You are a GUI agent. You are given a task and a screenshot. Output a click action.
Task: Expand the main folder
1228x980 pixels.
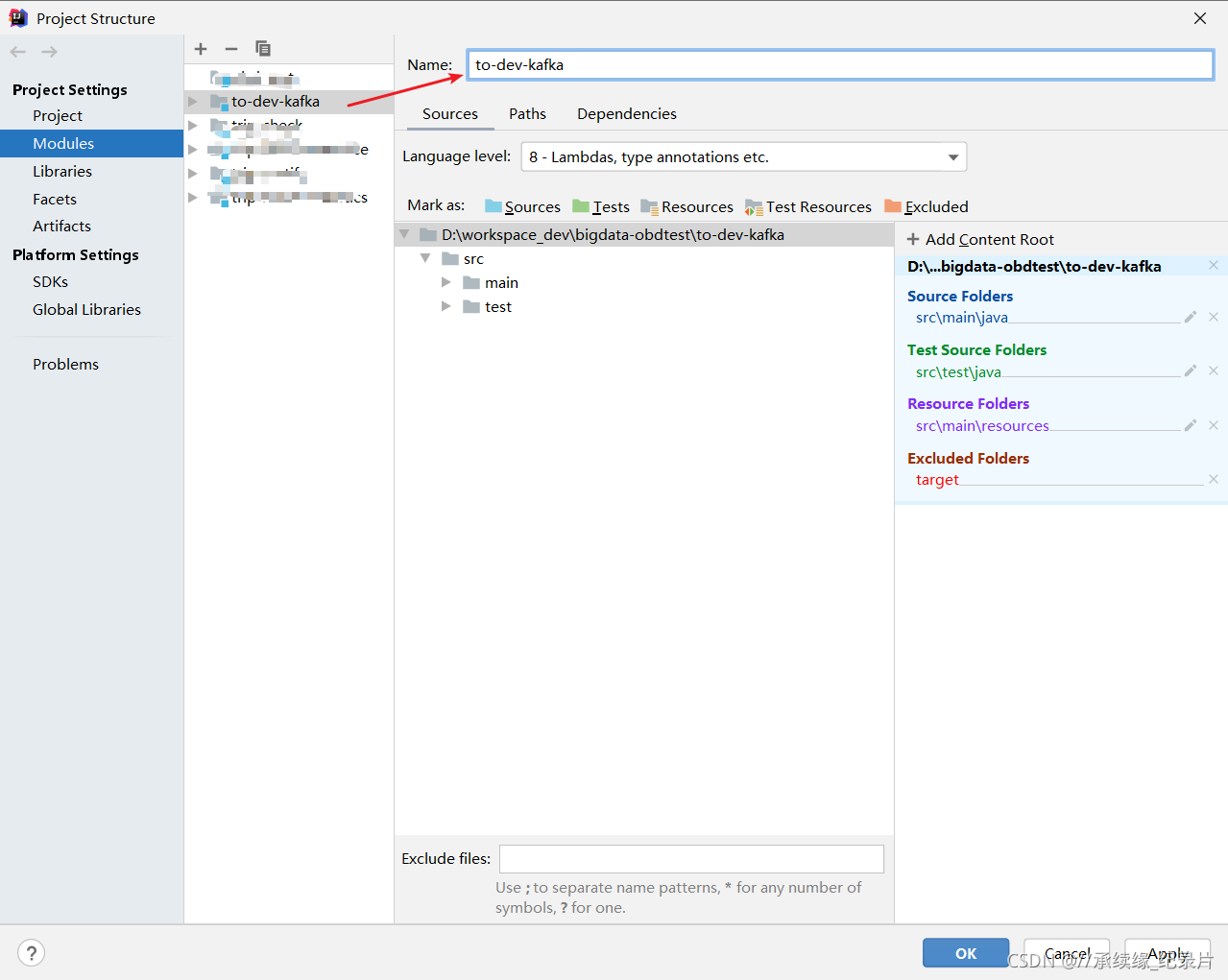pyautogui.click(x=446, y=282)
